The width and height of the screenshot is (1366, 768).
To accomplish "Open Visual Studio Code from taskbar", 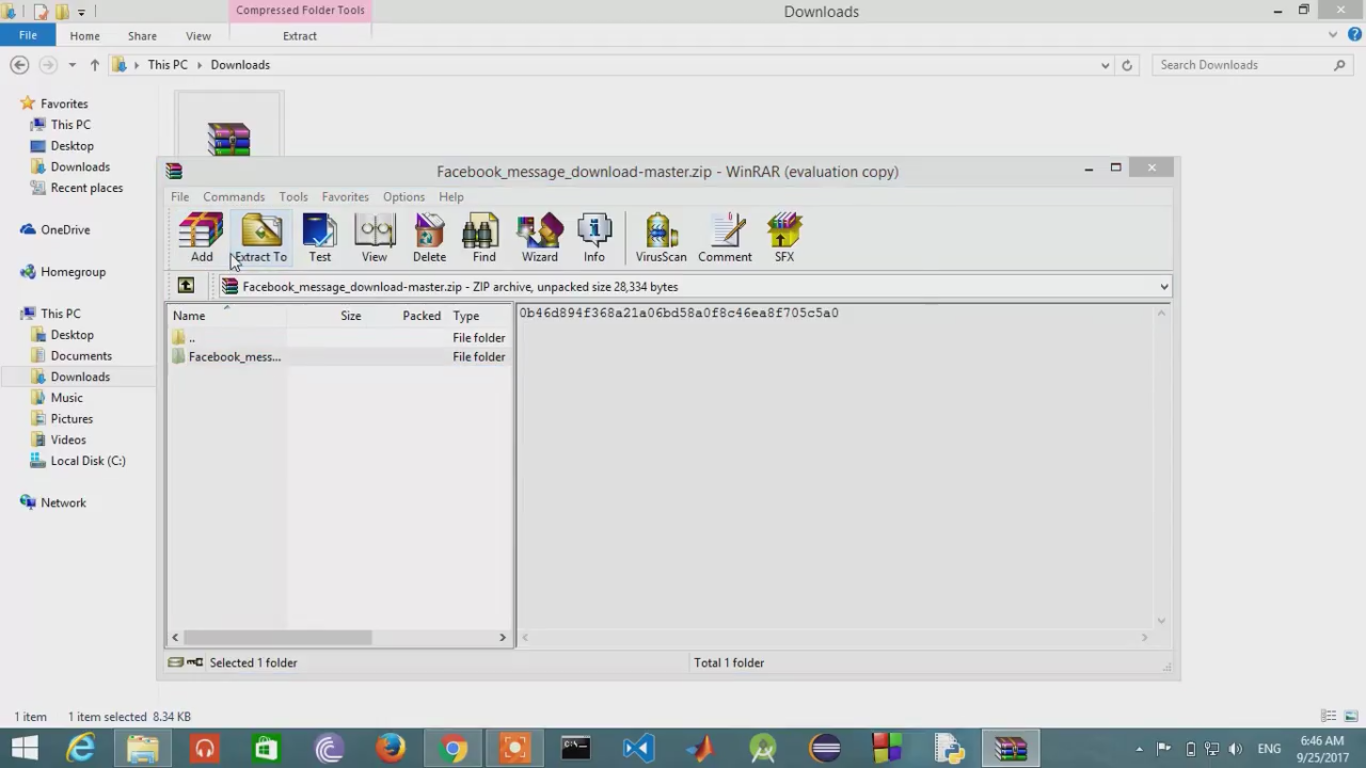I will (638, 748).
